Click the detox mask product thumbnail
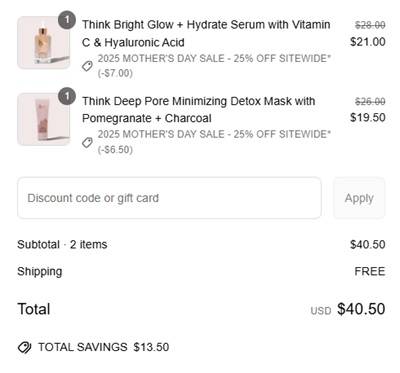The image size is (400, 373). [x=44, y=119]
